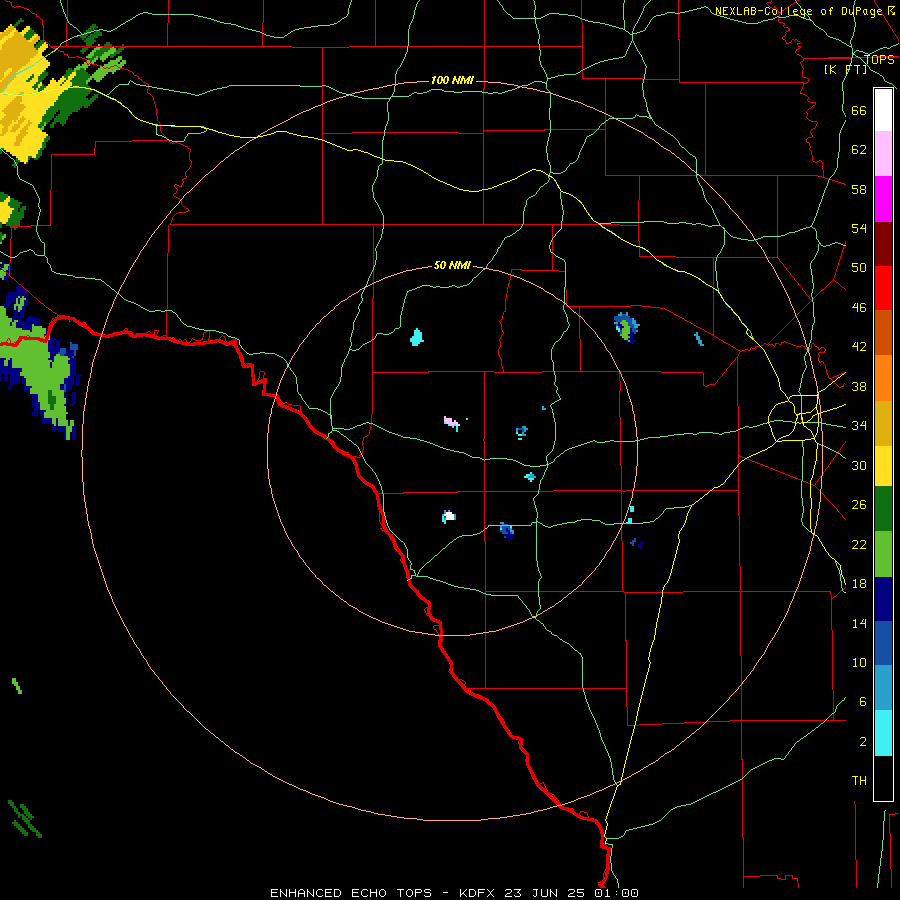The image size is (900, 900).
Task: Click the gold legend swatch beside the 34 label
Action: (x=883, y=424)
